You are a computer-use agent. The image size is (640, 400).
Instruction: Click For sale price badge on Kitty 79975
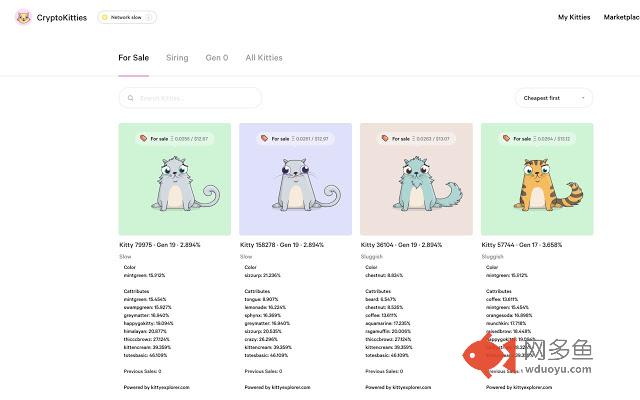click(x=175, y=139)
